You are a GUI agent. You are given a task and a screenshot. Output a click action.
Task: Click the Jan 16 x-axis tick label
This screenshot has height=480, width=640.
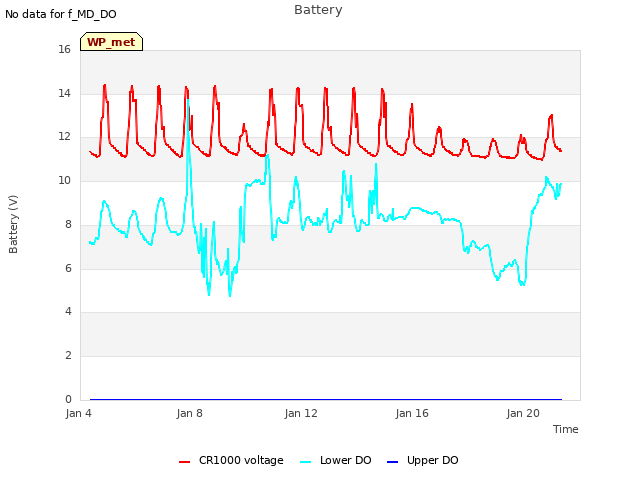point(412,413)
